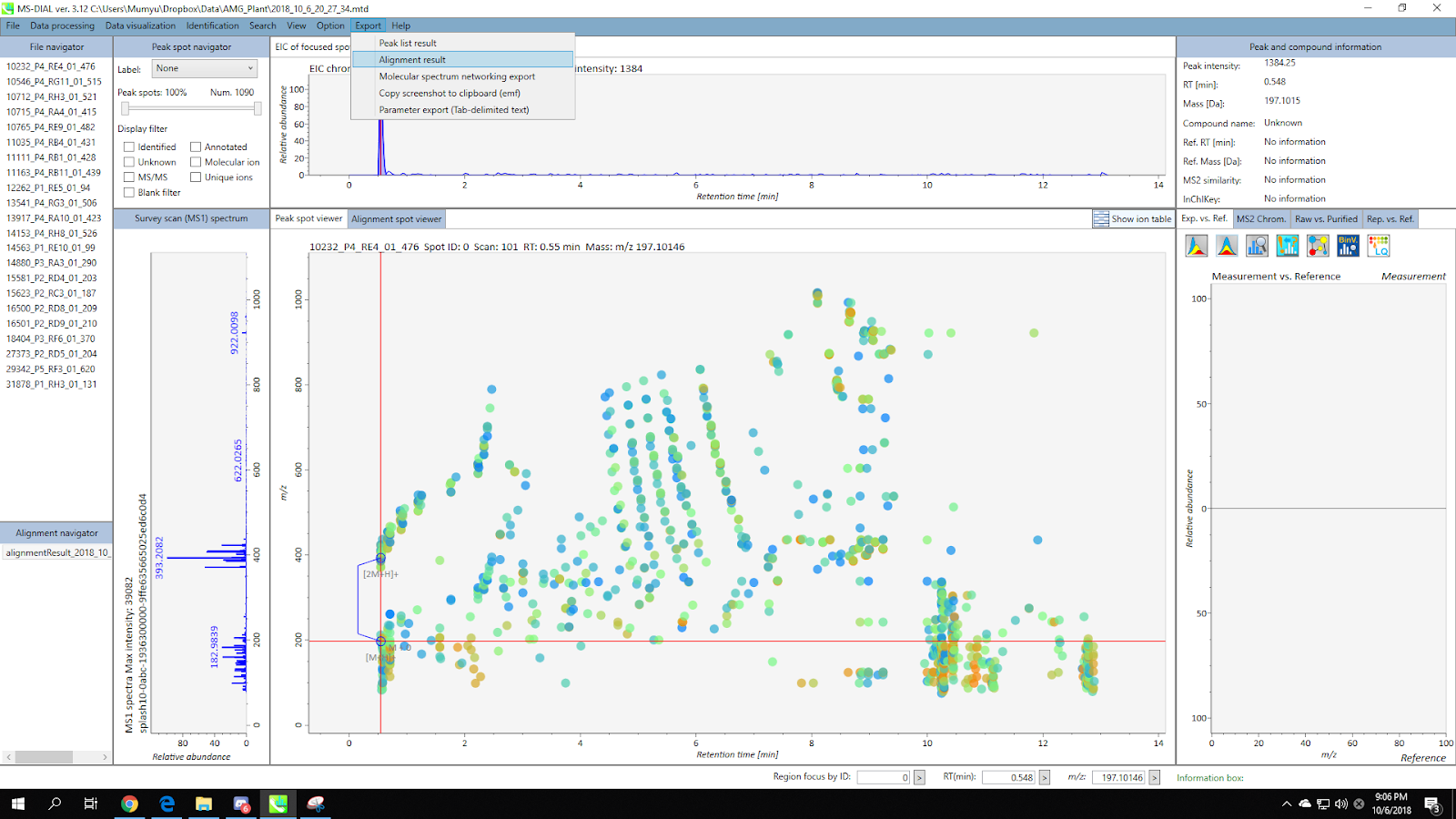The image size is (1456, 819).
Task: Open Microsoft Edge from the taskbar
Action: [x=167, y=804]
